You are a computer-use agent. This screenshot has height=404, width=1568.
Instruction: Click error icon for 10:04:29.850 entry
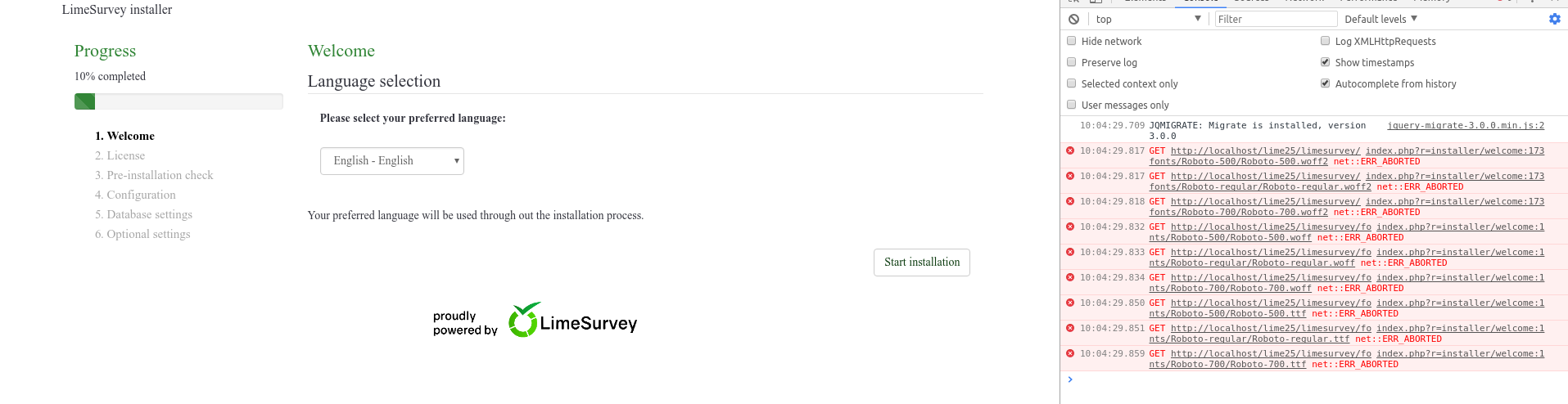[x=1070, y=303]
